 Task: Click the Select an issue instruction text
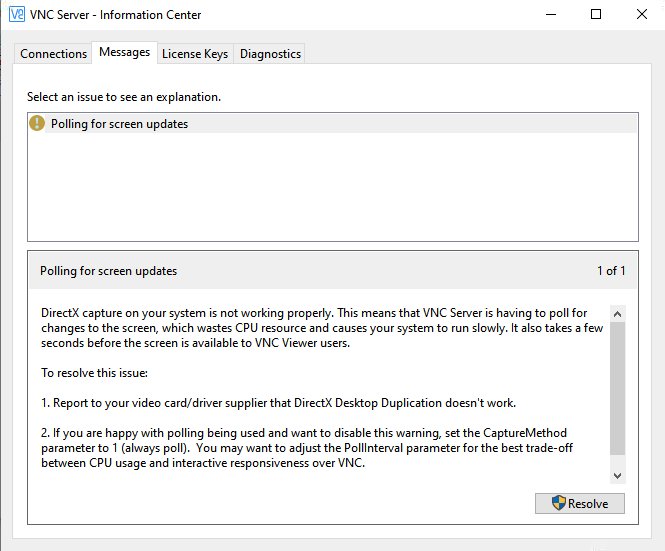124,97
